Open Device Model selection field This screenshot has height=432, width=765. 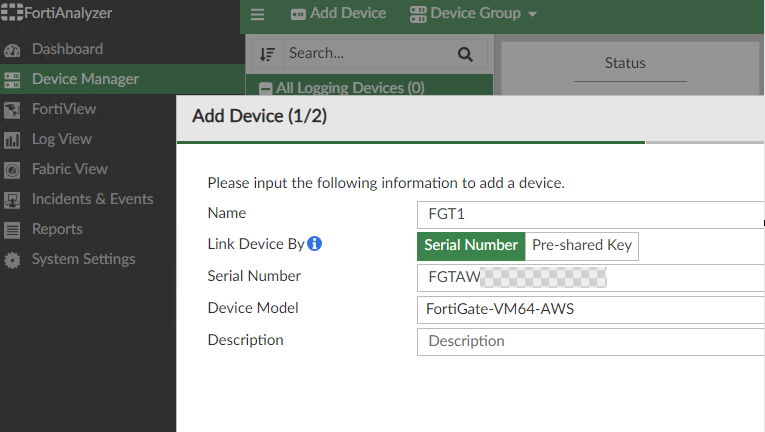point(590,309)
